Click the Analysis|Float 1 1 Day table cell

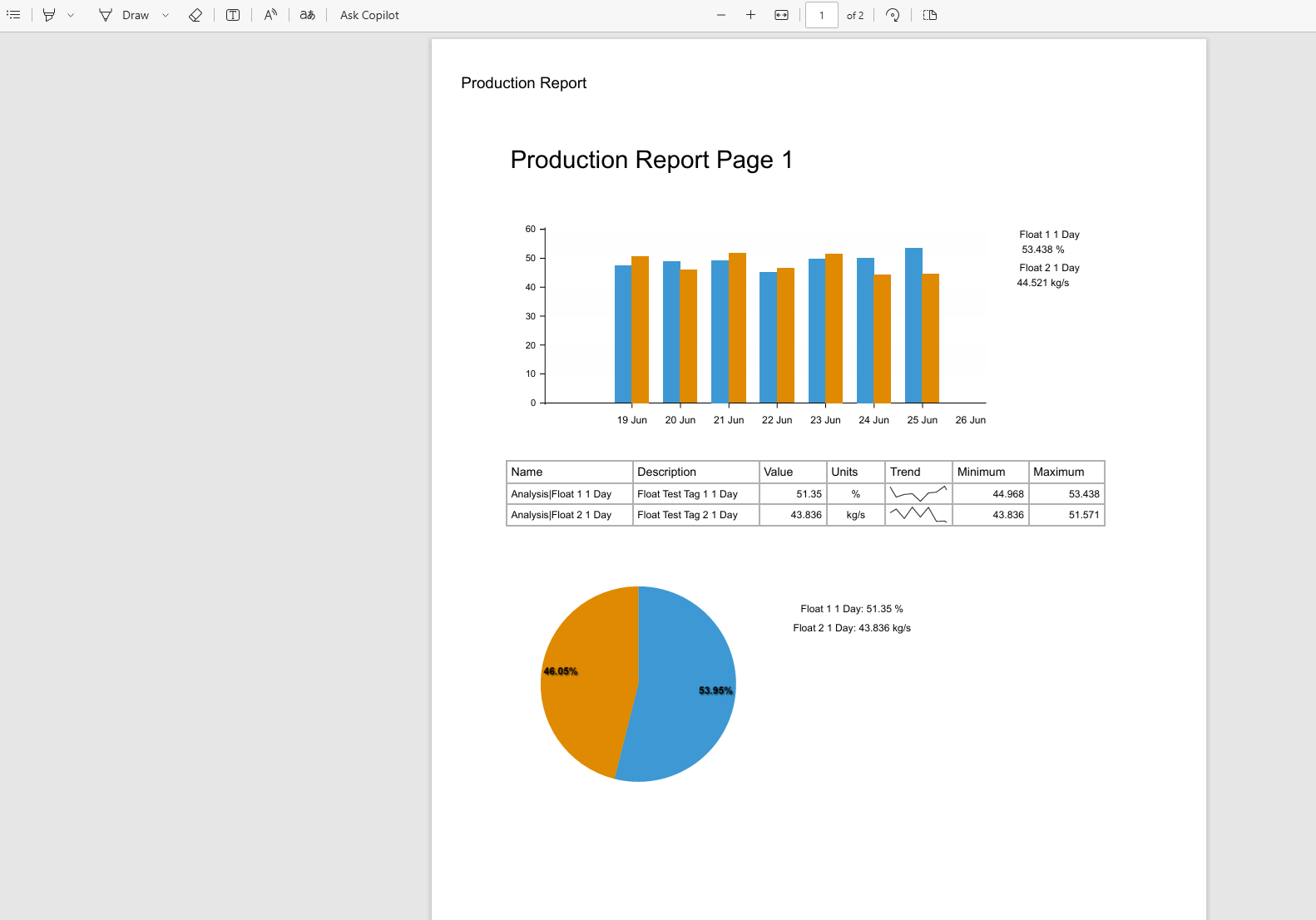pos(569,494)
